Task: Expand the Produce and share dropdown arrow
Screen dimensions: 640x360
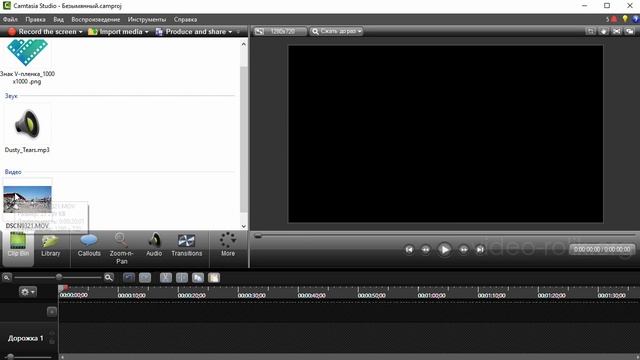Action: coord(230,32)
